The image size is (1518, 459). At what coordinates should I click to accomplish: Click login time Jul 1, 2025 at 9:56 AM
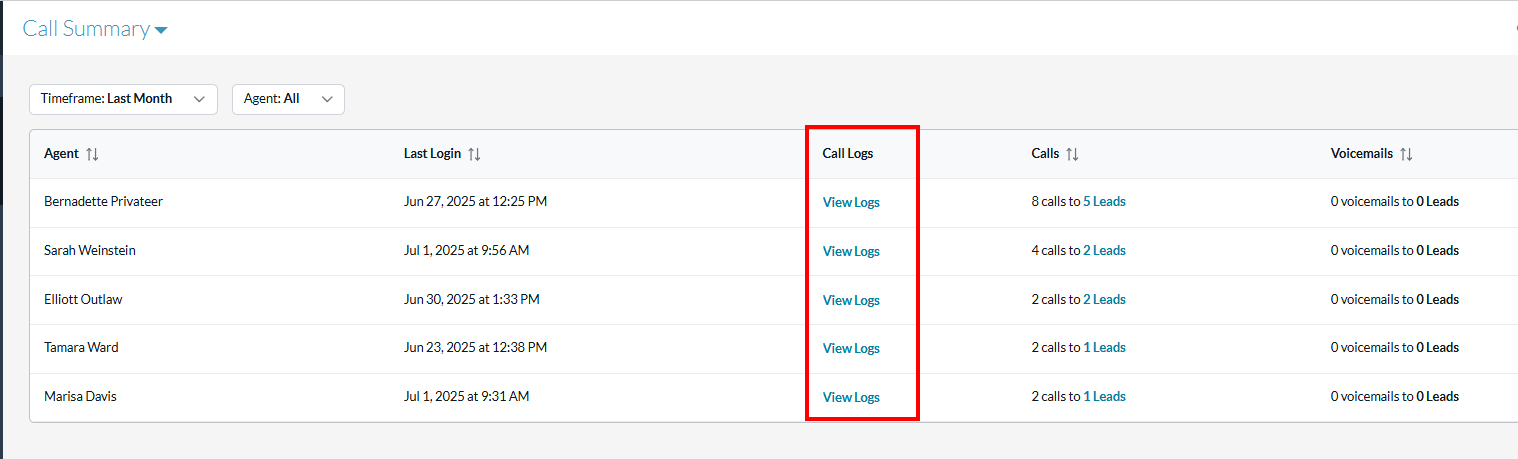[x=466, y=250]
